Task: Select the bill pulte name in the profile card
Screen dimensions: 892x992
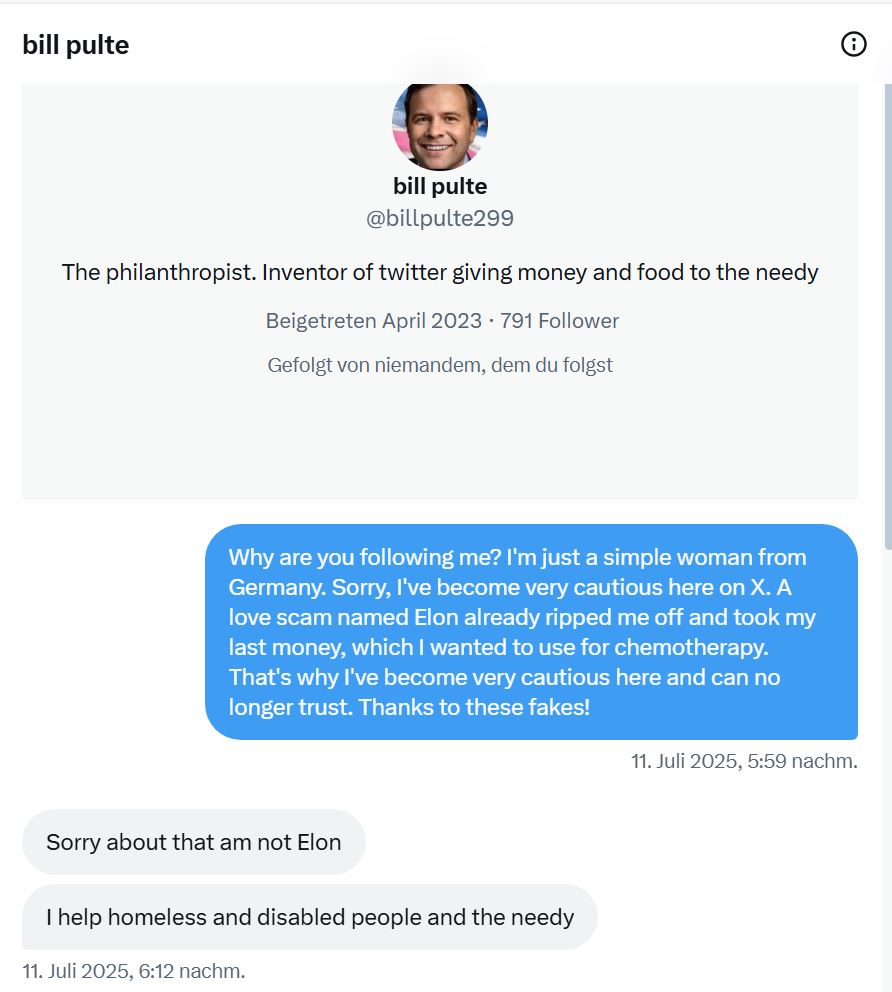Action: (x=440, y=185)
